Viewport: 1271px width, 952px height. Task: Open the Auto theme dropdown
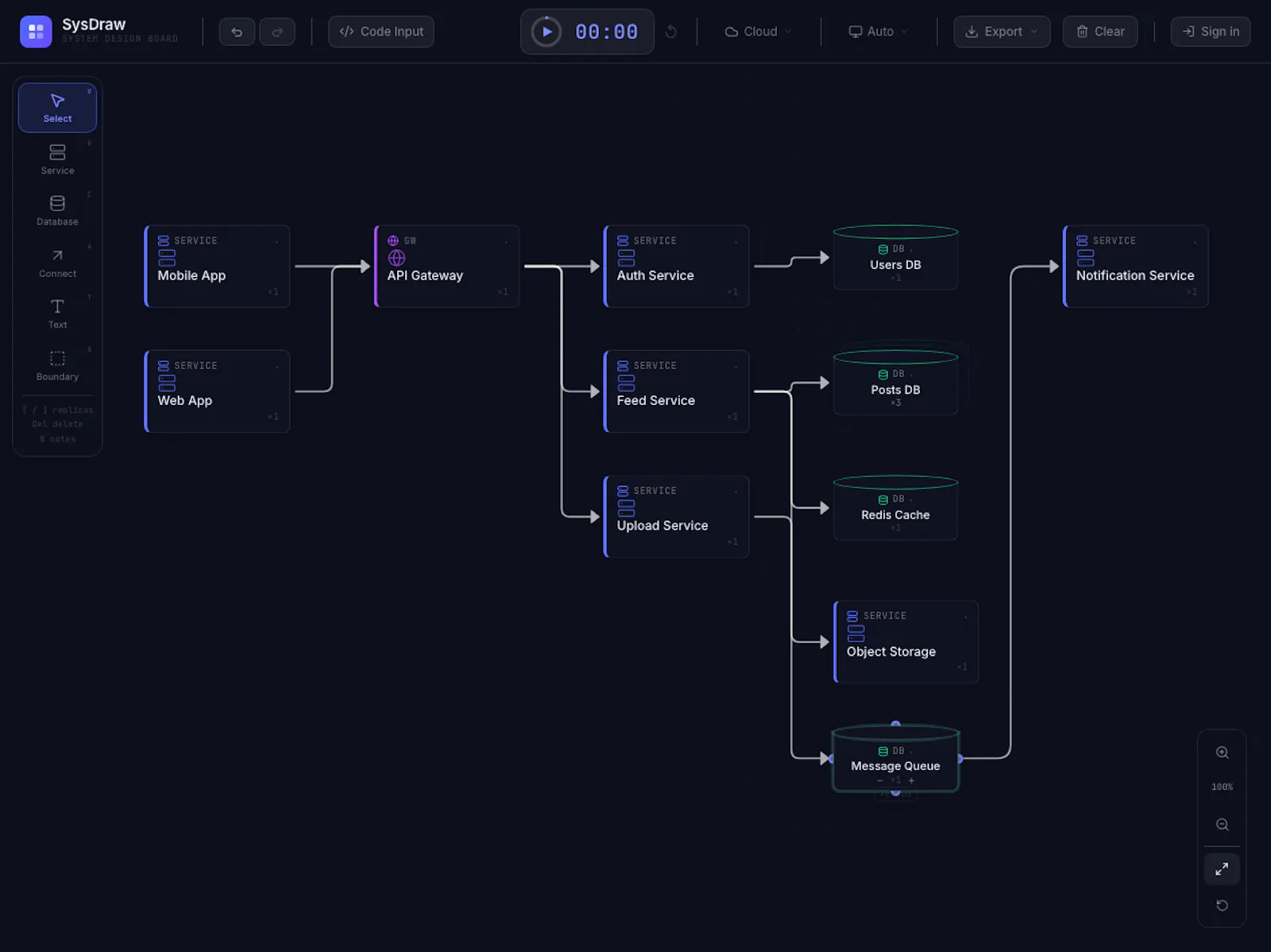(x=879, y=32)
